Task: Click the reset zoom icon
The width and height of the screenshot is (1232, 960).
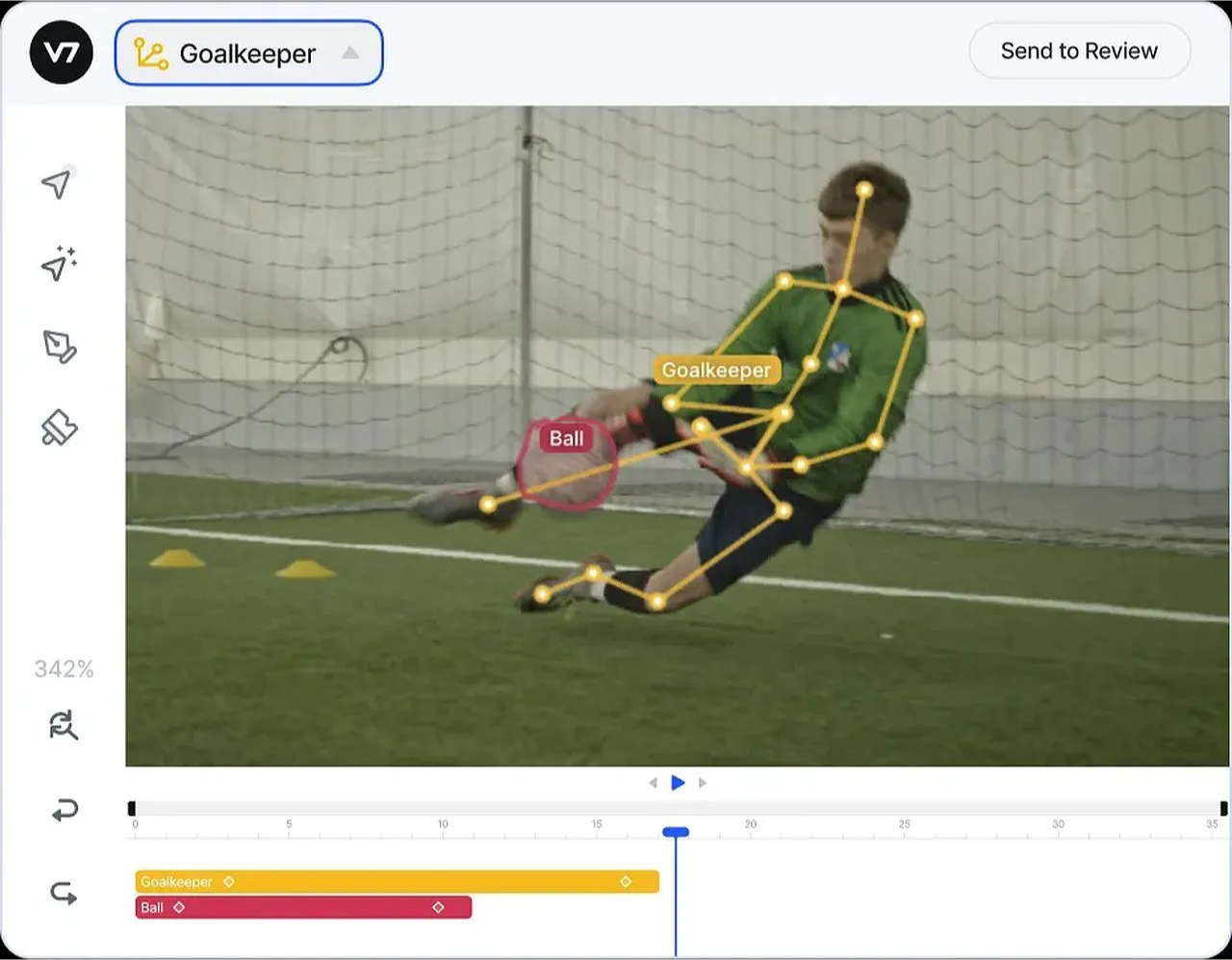Action: pos(64,725)
